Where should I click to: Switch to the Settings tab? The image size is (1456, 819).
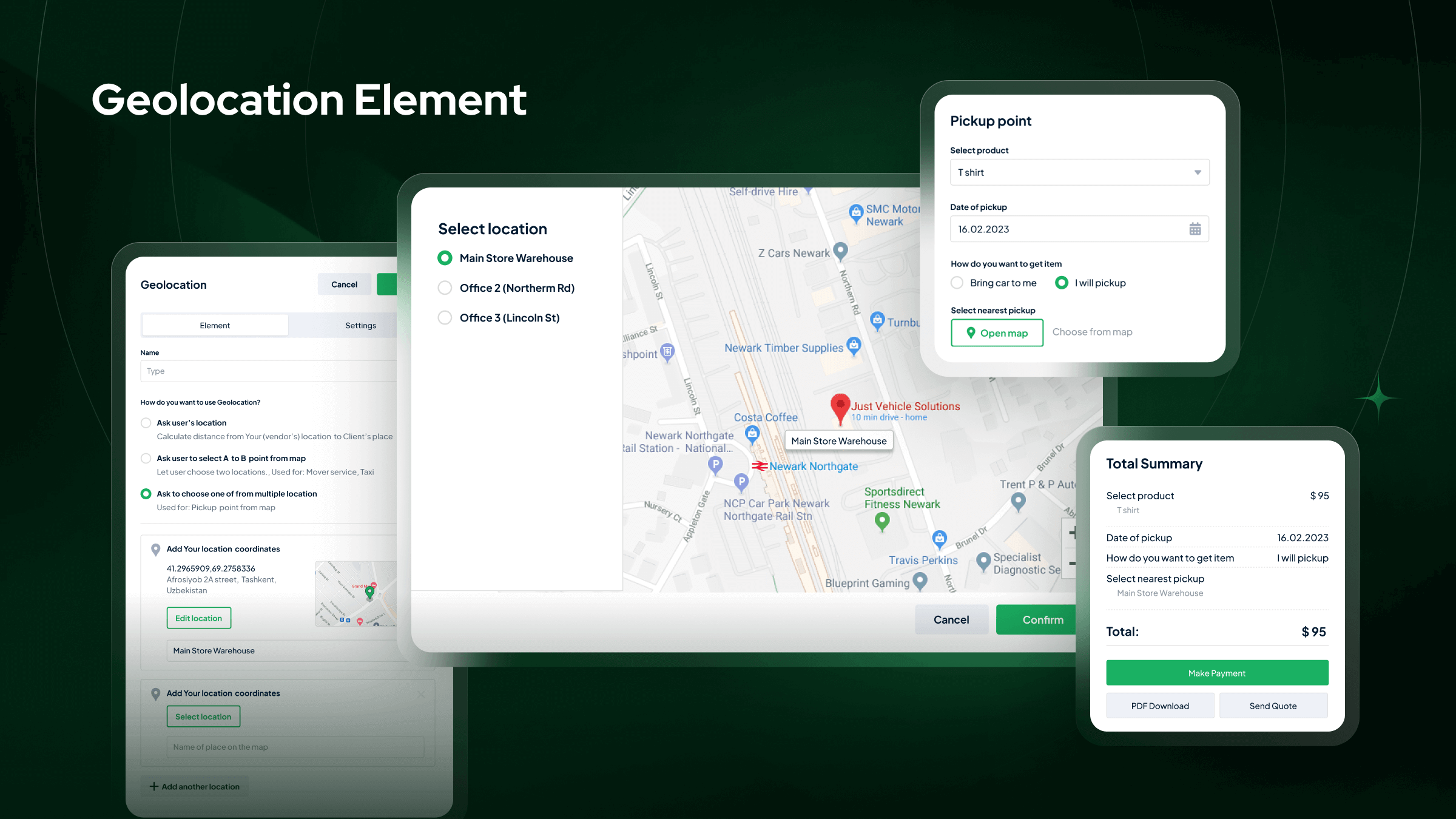click(x=360, y=325)
